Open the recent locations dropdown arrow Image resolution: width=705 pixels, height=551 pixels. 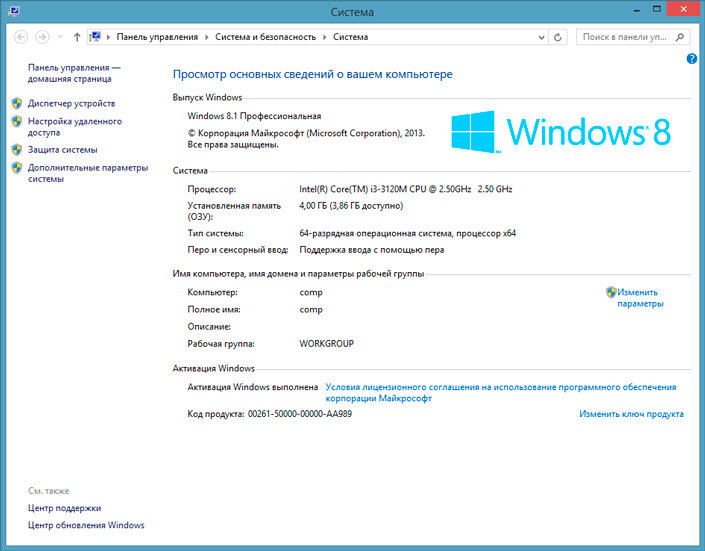(x=60, y=37)
